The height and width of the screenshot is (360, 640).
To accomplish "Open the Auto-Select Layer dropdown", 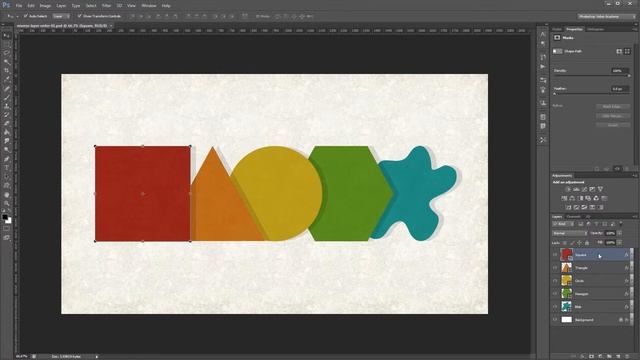I will coord(62,16).
